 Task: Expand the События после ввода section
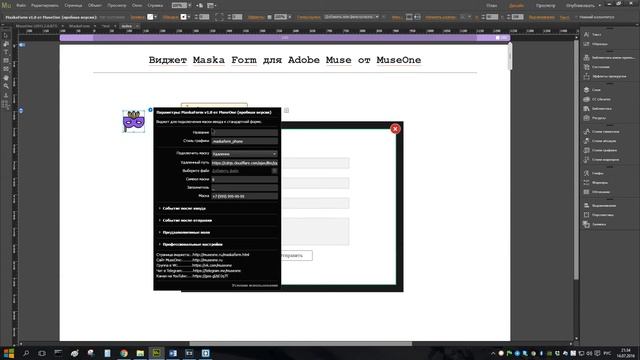184,208
